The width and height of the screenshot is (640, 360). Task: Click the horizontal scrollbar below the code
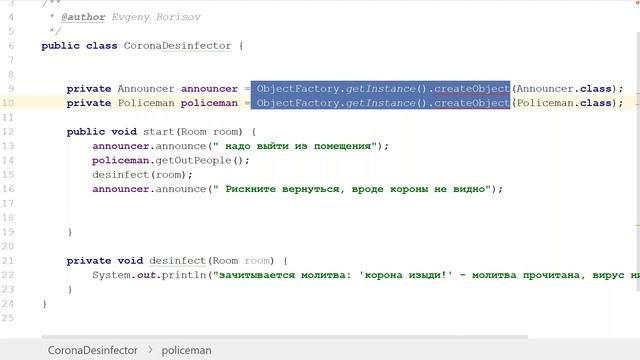pos(284,337)
